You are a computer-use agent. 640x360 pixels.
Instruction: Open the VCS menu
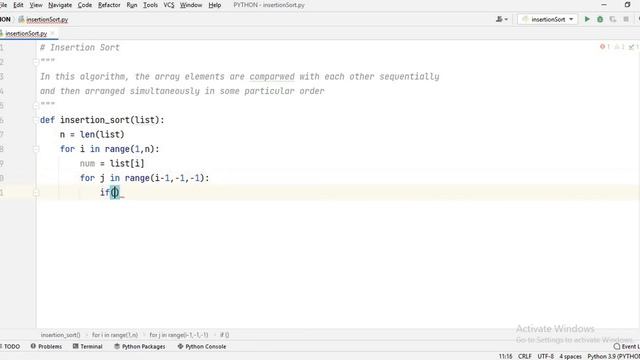(x=169, y=5)
